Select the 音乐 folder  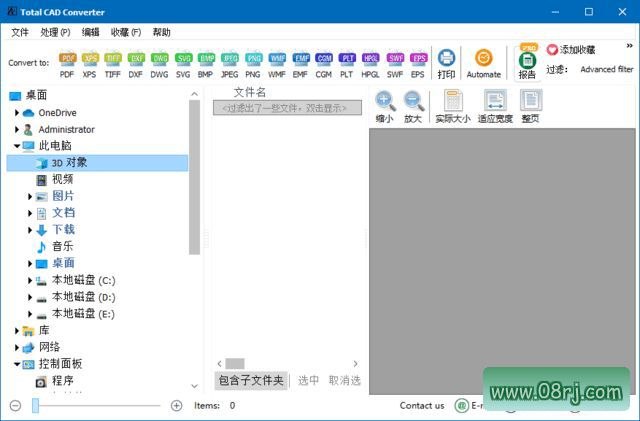62,246
